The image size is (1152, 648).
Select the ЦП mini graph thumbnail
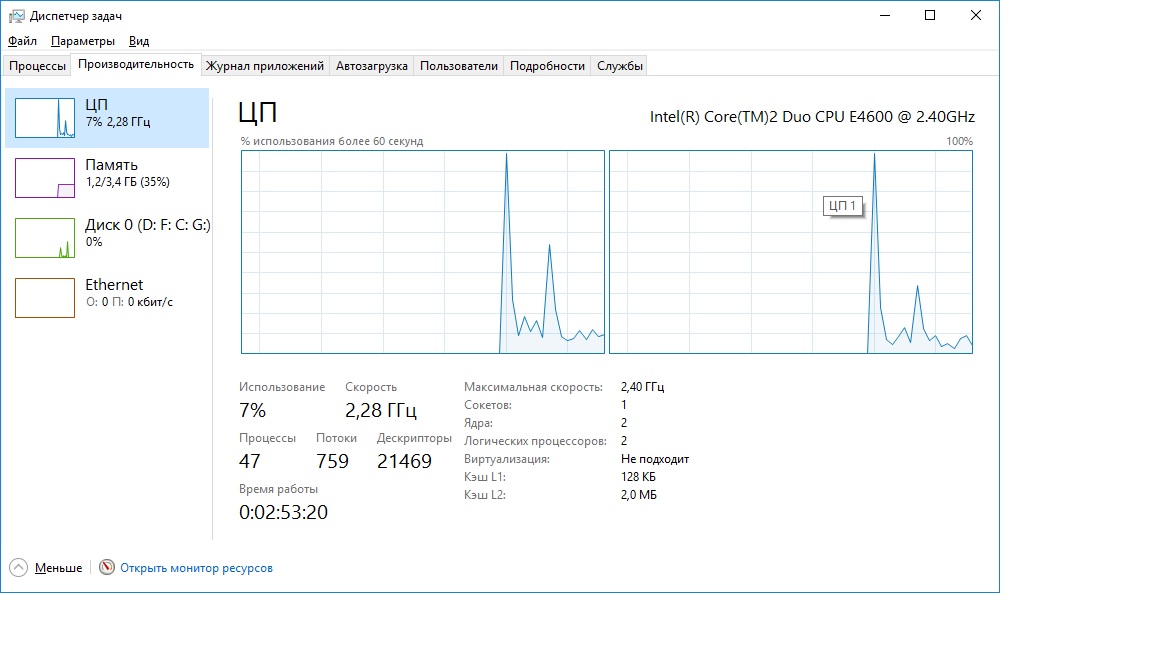[45, 118]
